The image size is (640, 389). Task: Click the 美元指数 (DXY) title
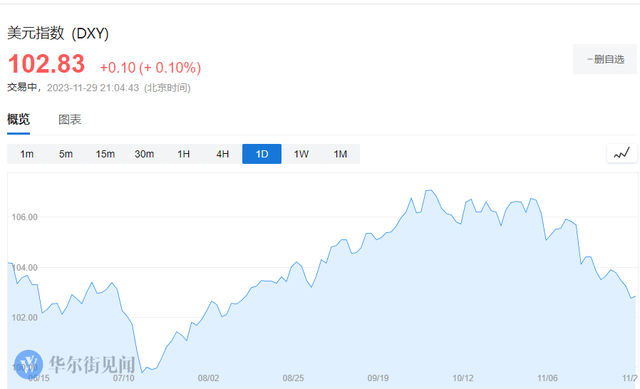[x=58, y=33]
